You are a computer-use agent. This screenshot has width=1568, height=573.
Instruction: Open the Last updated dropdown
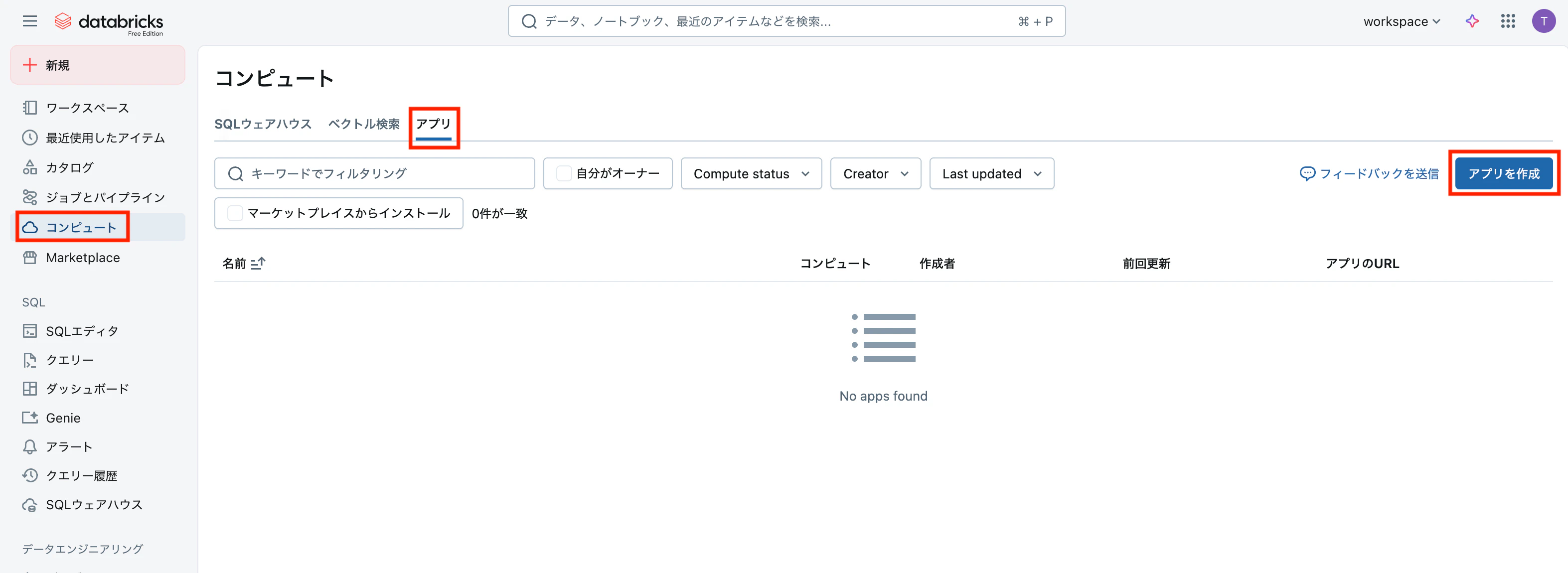pyautogui.click(x=991, y=173)
